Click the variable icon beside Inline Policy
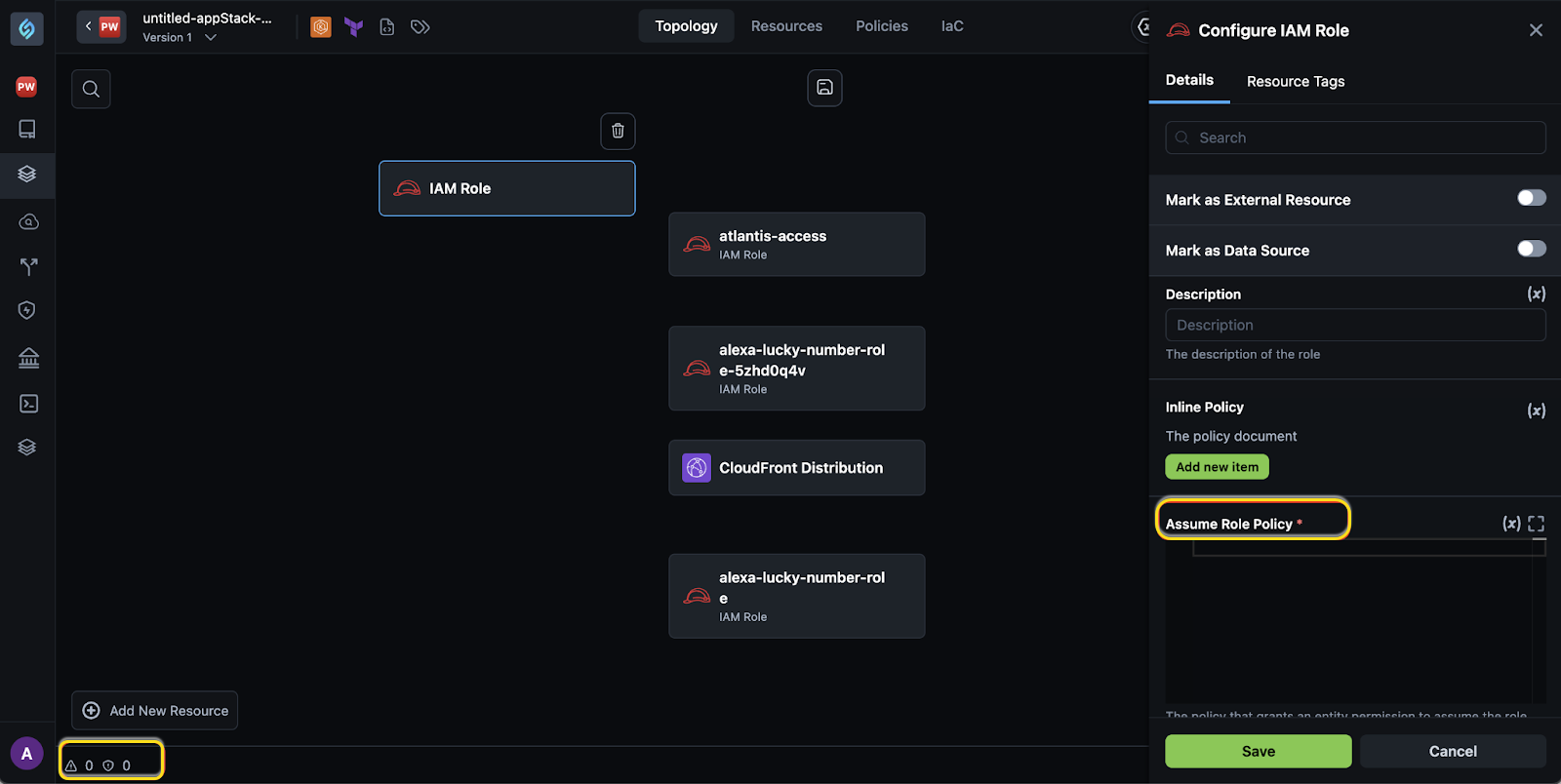Screen dimensions: 1561x784 [1537, 411]
